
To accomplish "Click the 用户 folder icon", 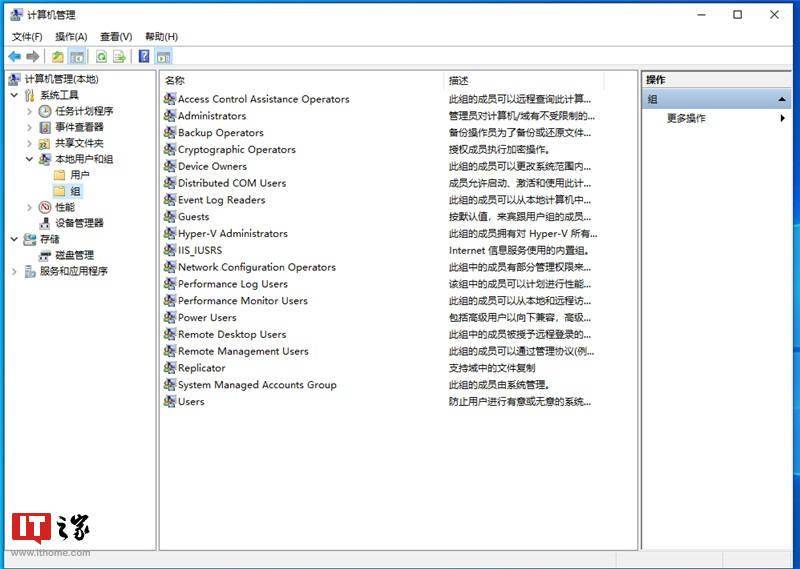I will (60, 175).
